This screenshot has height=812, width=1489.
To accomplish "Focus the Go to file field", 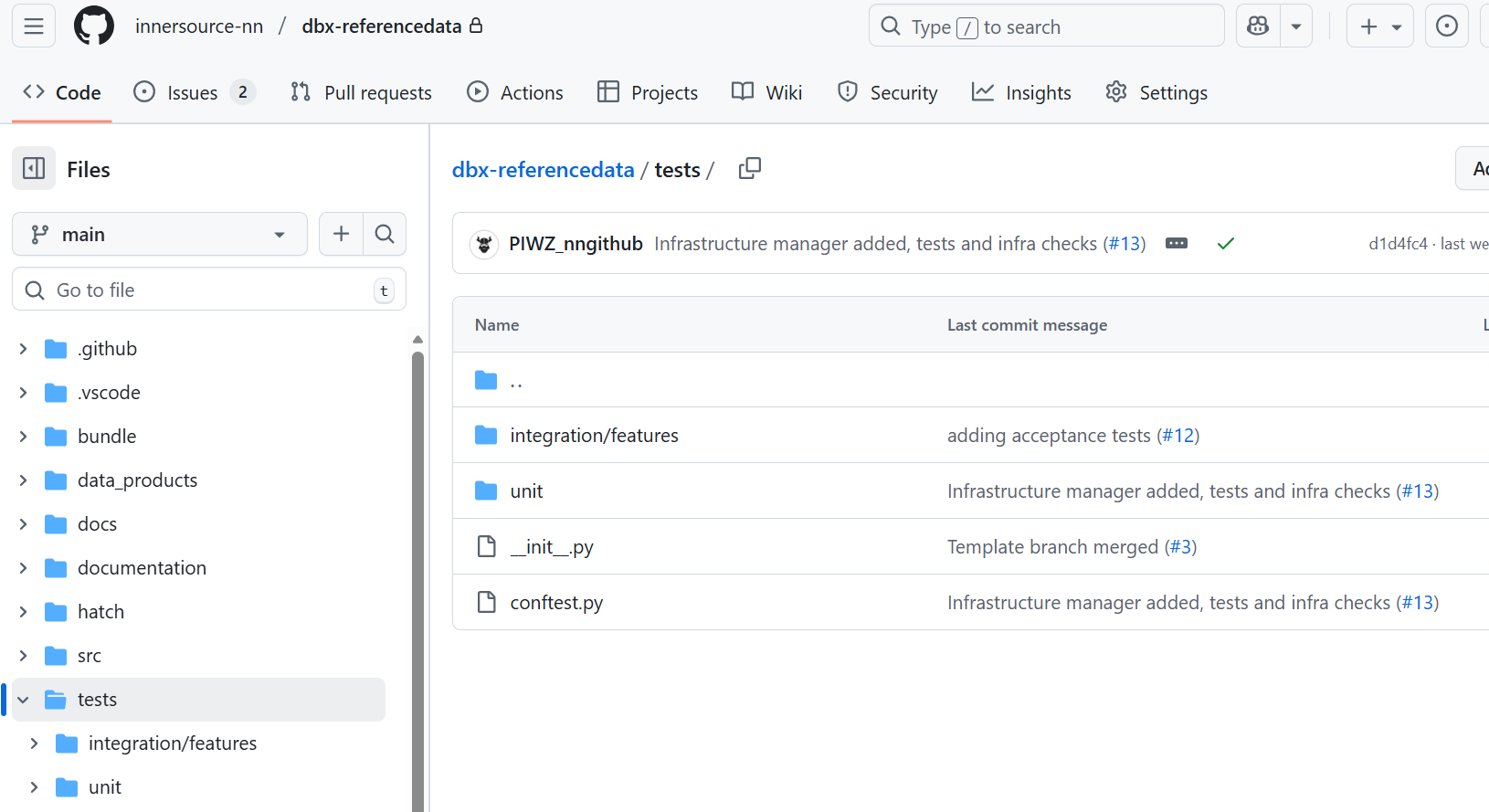I will (209, 290).
